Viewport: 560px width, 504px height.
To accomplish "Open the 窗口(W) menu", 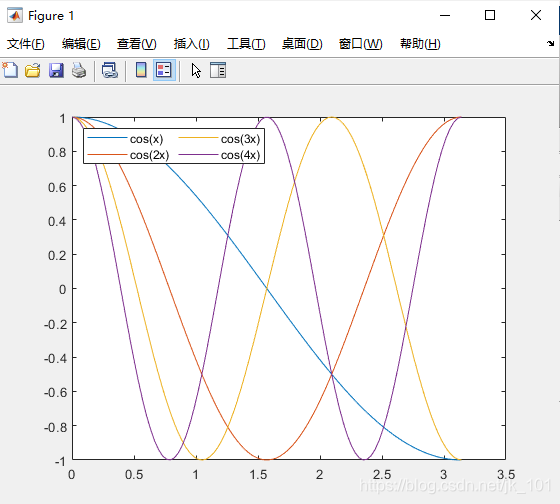I will point(361,44).
